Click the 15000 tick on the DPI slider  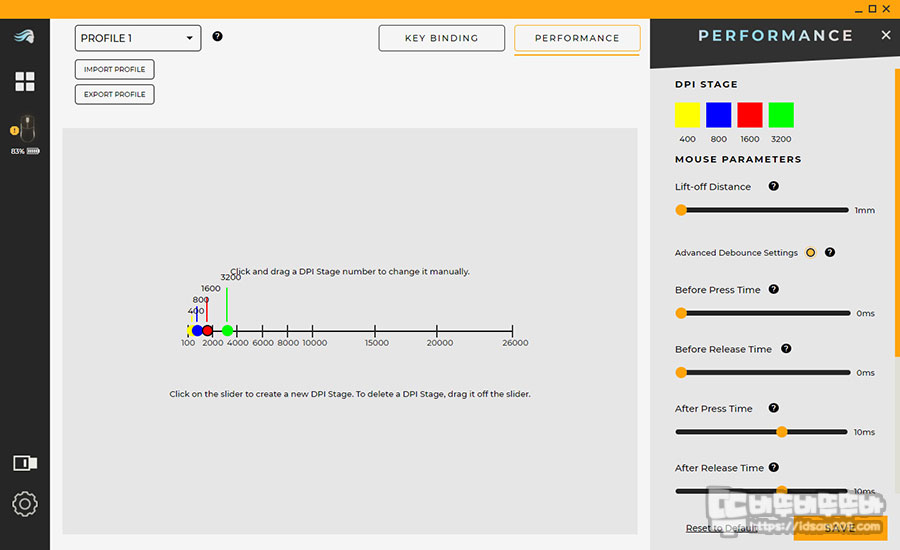pos(375,331)
